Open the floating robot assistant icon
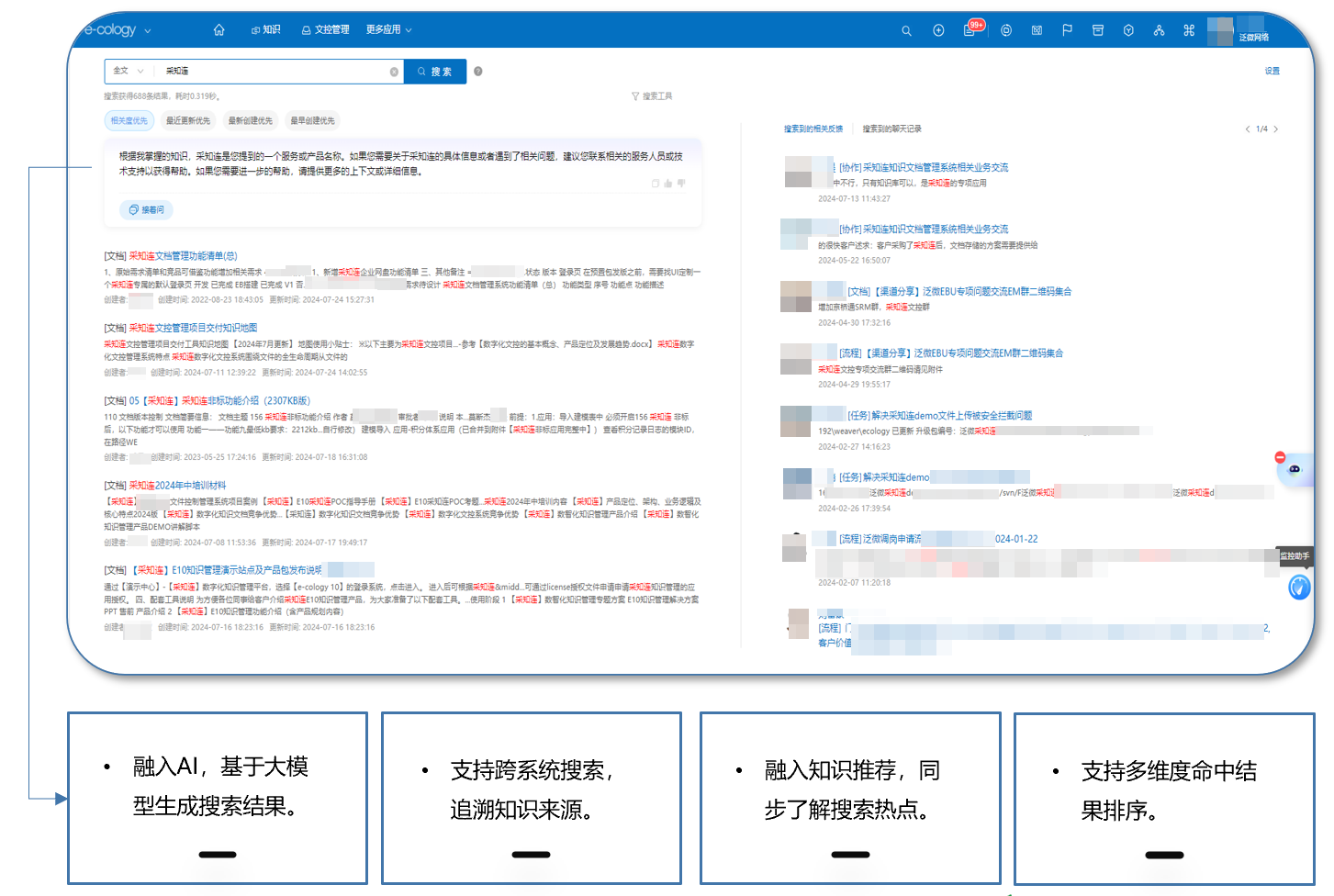Viewport: 1334px width, 896px height. click(1295, 470)
